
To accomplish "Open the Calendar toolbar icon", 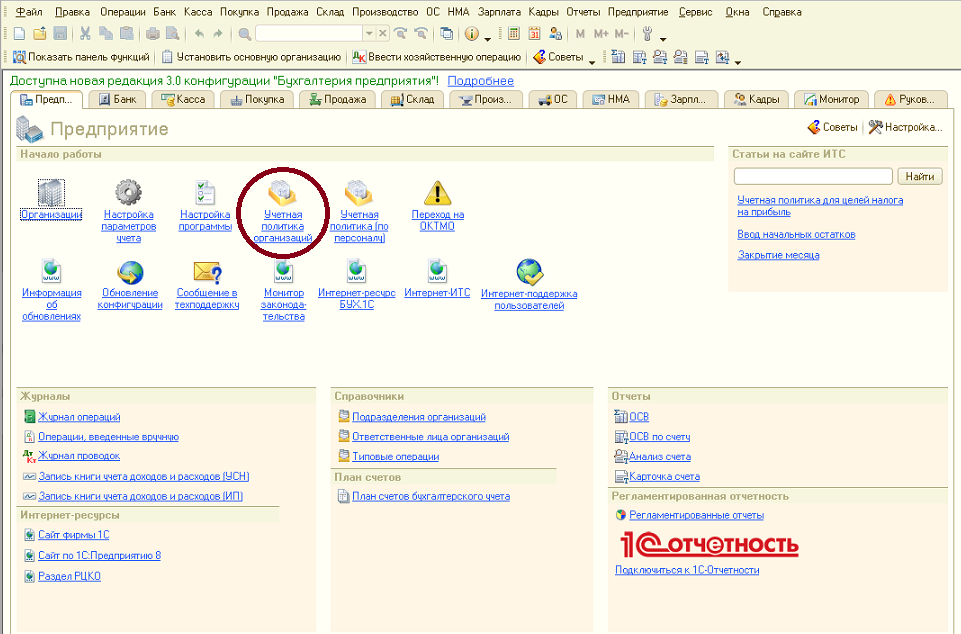I will [x=534, y=34].
